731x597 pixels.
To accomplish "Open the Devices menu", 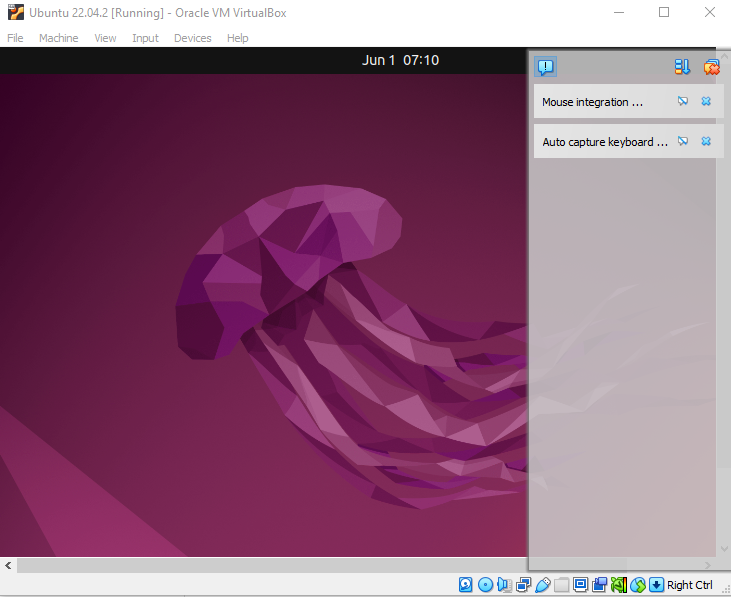I will tap(193, 38).
